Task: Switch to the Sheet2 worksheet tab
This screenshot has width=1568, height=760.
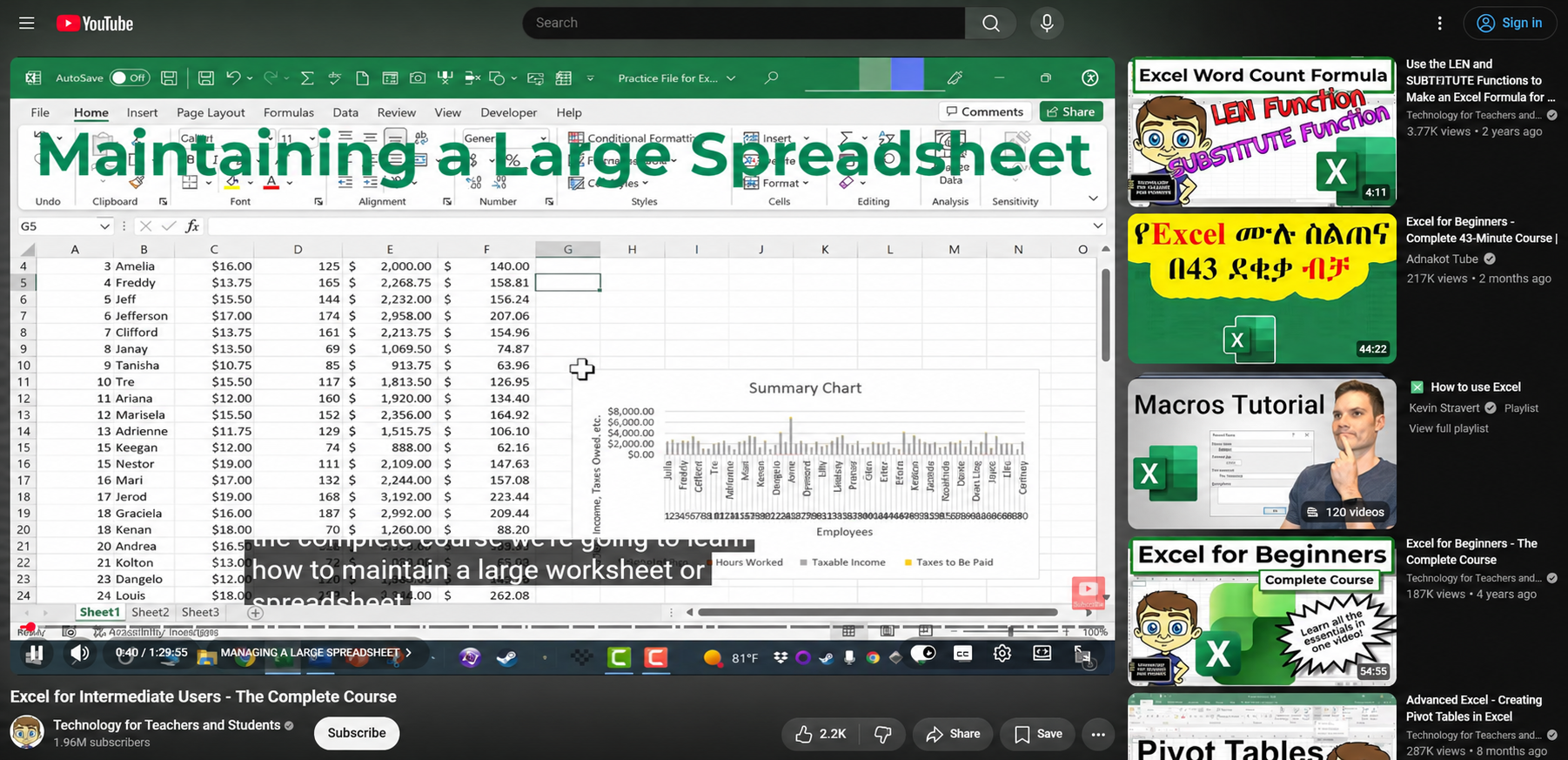Action: 150,612
